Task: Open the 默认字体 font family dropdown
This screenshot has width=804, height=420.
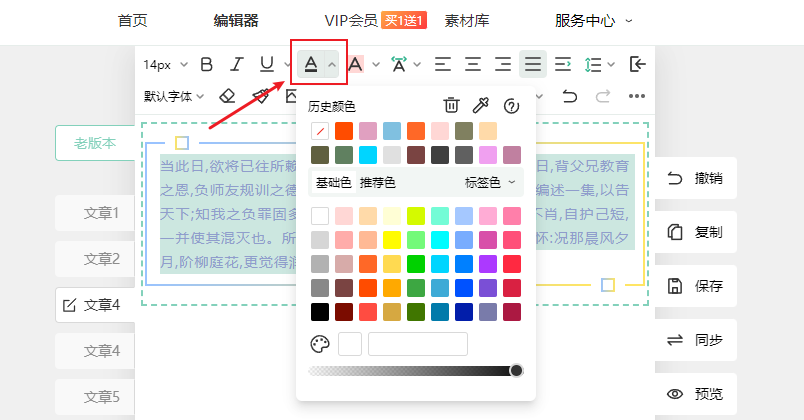Action: [x=174, y=96]
